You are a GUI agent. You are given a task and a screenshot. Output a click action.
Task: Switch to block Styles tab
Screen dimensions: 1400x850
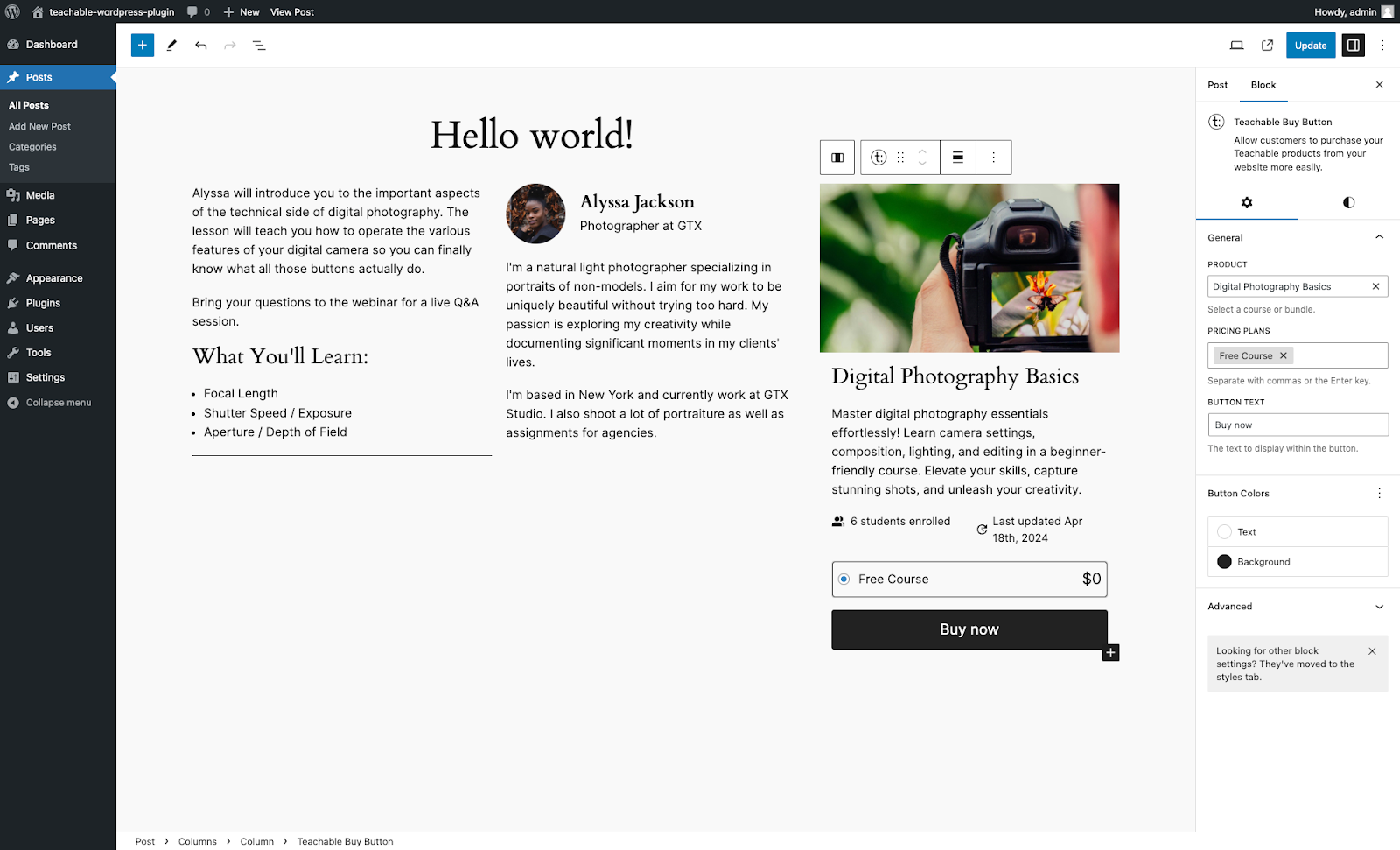click(1348, 202)
